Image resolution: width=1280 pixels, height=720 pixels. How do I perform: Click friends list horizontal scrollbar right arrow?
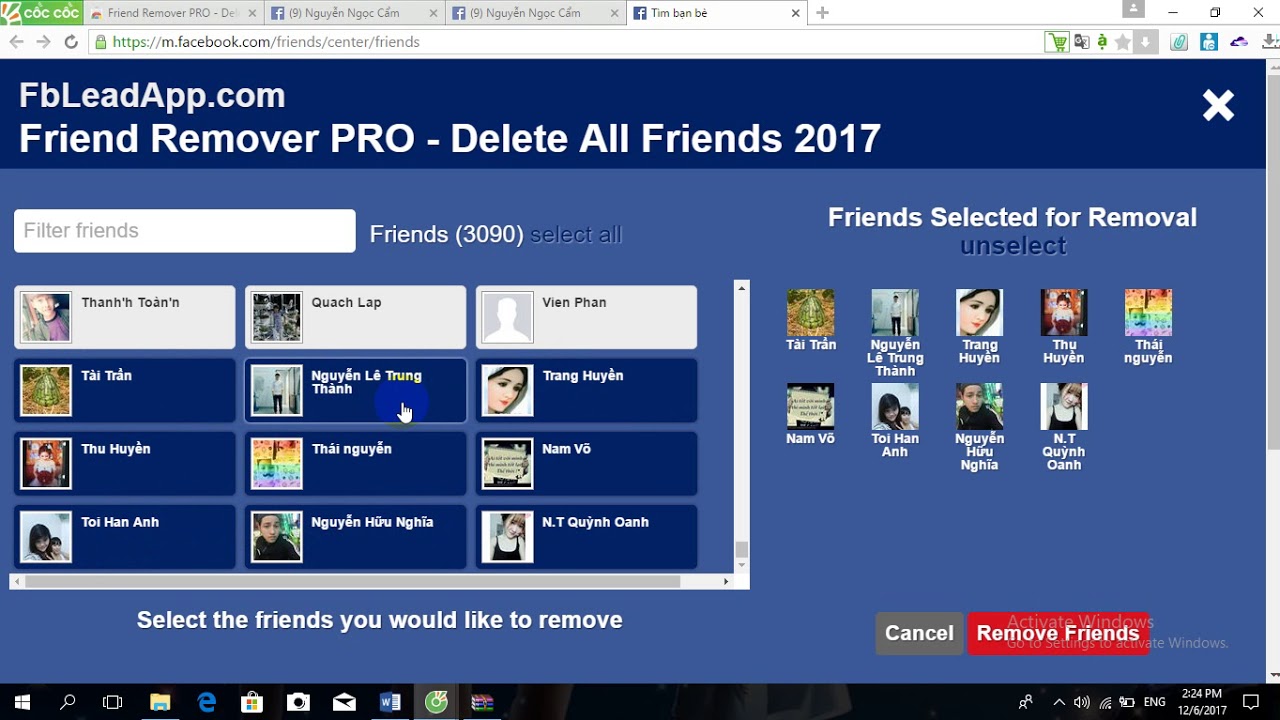click(x=726, y=581)
